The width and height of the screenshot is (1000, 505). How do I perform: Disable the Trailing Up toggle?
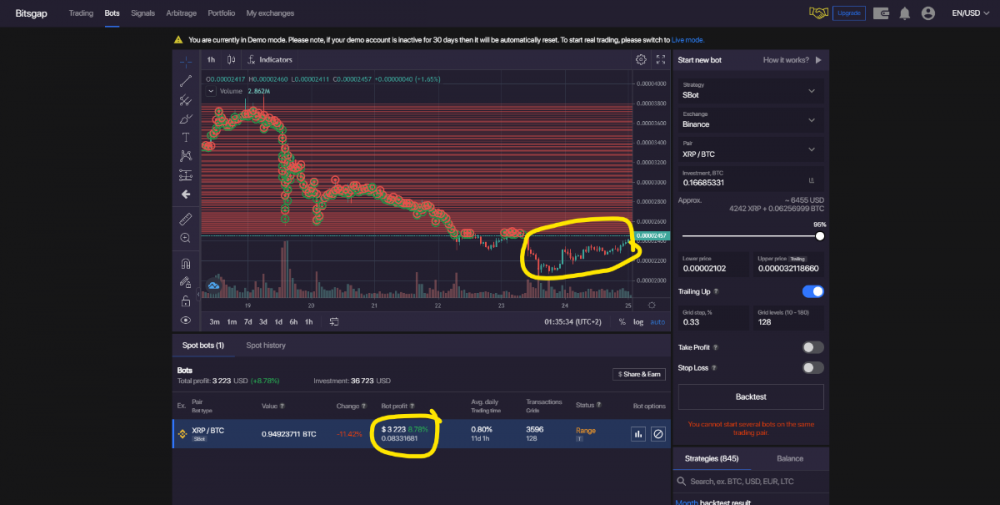coord(813,291)
